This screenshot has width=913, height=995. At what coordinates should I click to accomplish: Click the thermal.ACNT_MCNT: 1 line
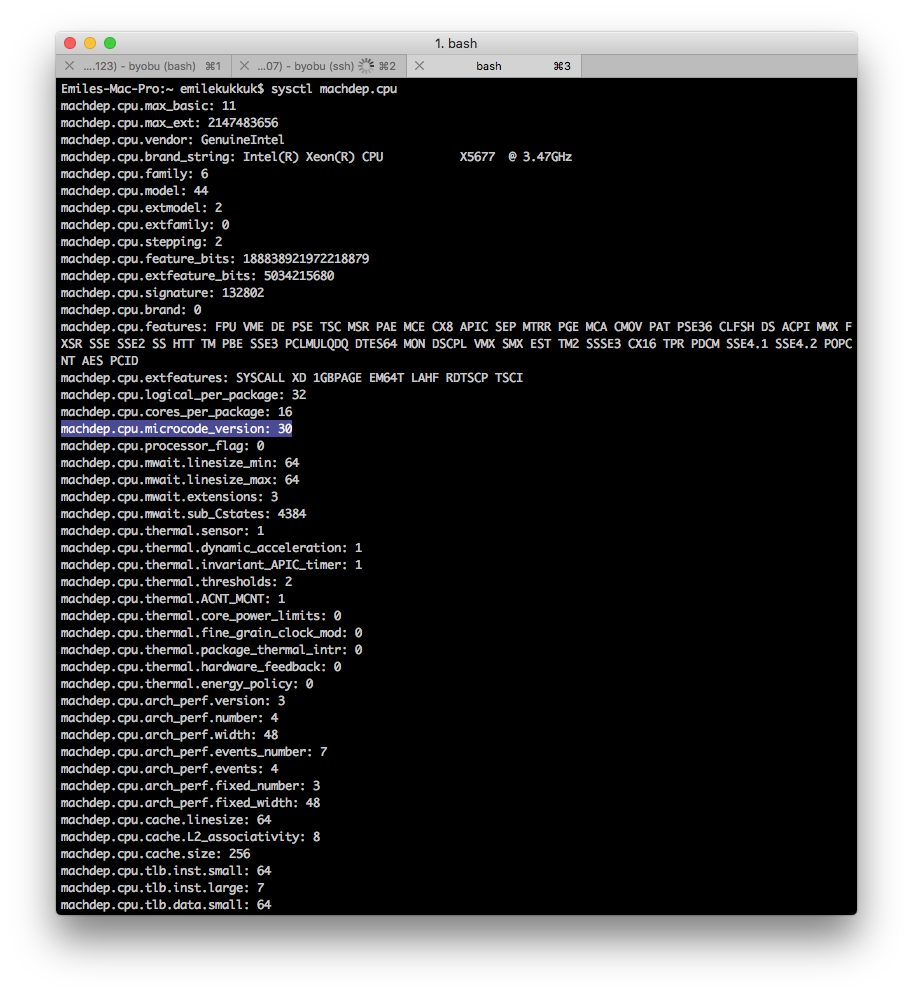pos(173,599)
